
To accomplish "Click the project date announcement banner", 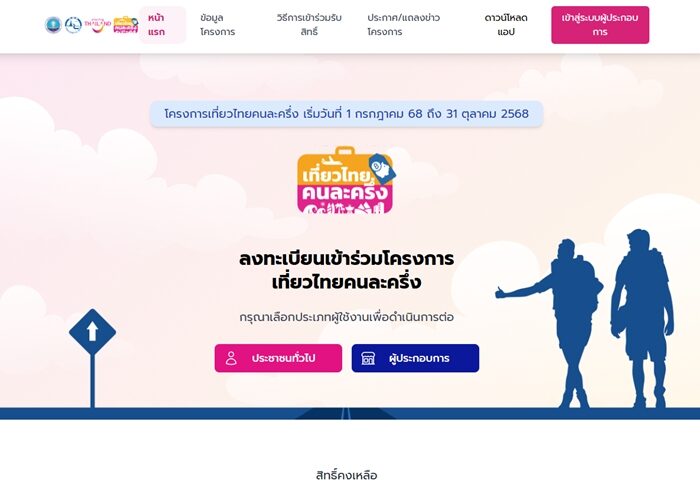I will pyautogui.click(x=346, y=114).
